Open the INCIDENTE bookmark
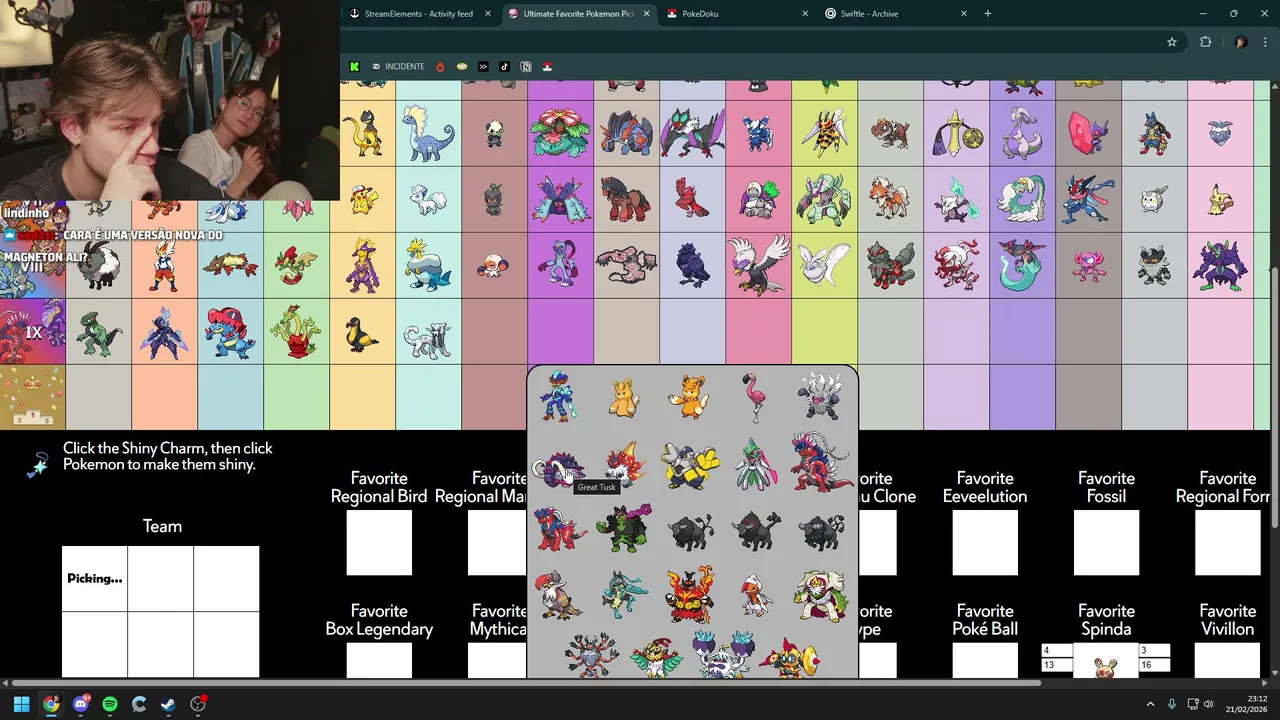The width and height of the screenshot is (1280, 720). pos(398,67)
